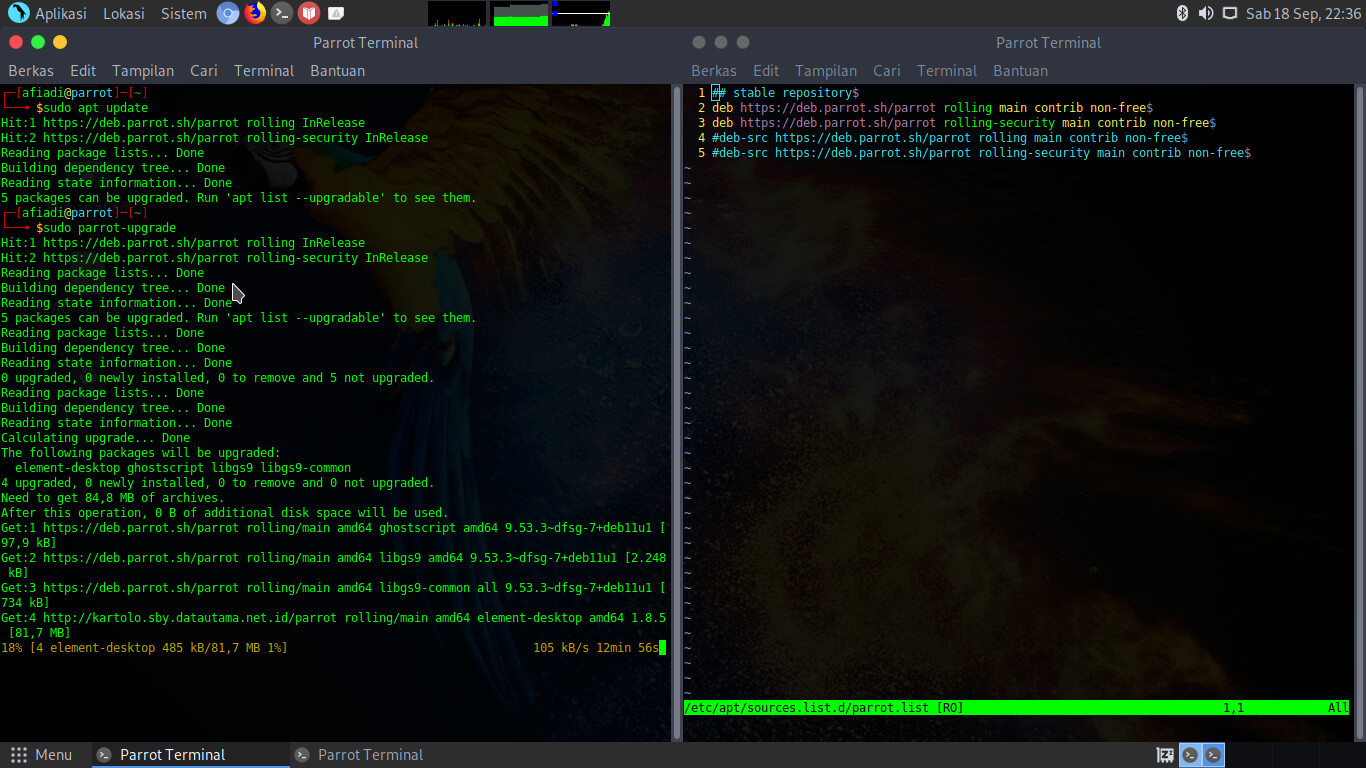Viewport: 1366px width, 768px height.
Task: Open Tampilan menu in the left terminal
Action: pos(143,71)
